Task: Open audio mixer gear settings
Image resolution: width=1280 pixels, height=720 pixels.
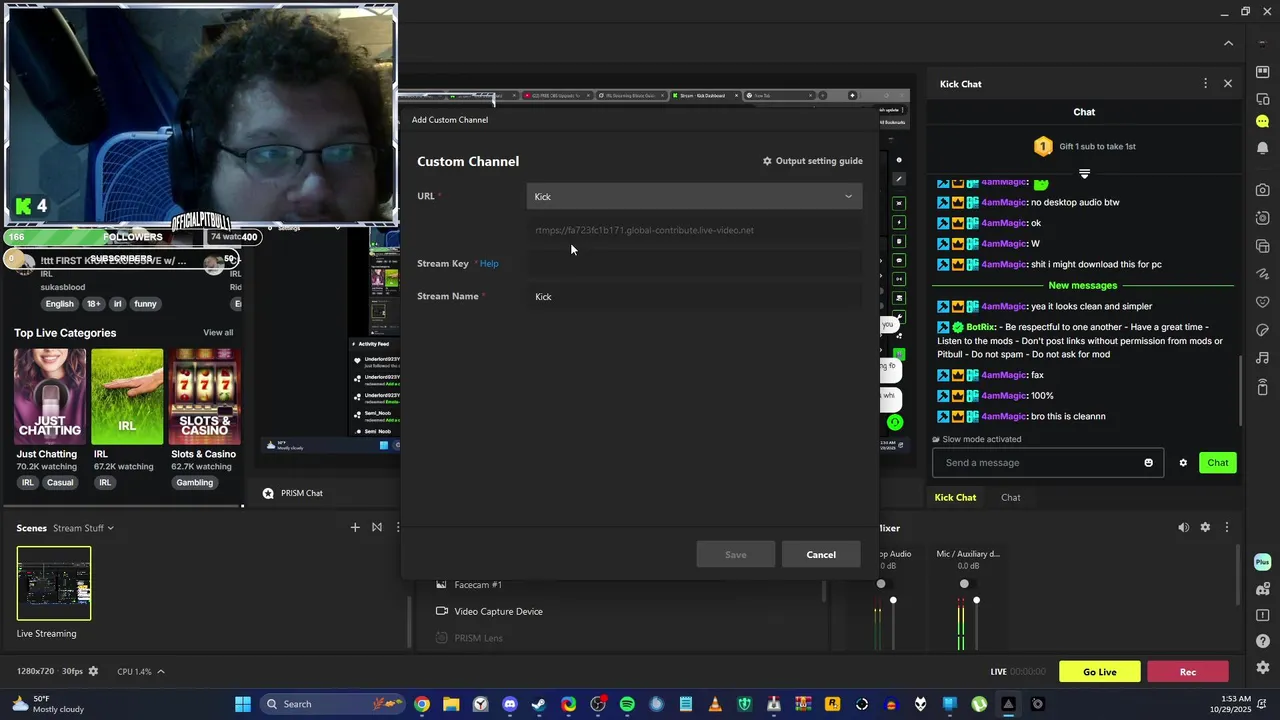Action: (1205, 527)
